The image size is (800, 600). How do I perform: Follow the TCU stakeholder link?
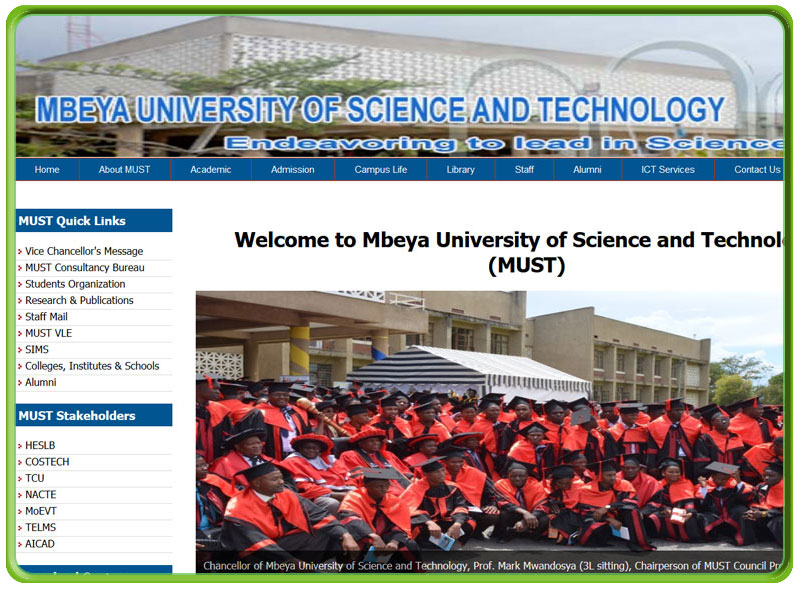point(35,478)
